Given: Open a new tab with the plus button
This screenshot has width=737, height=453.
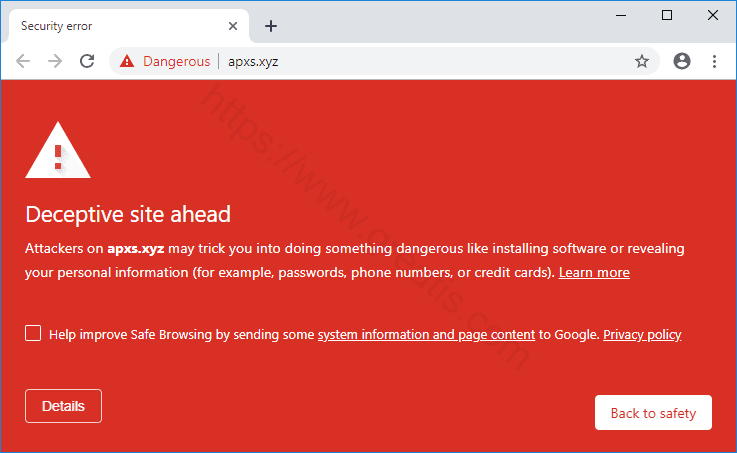Looking at the screenshot, I should click(270, 26).
